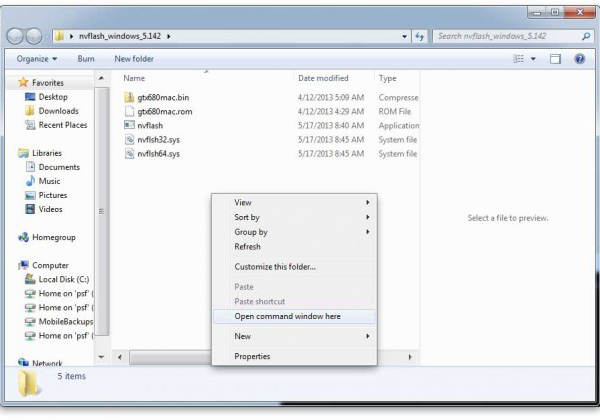Open the Organize dropdown menu
The height and width of the screenshot is (420, 600).
[x=37, y=59]
